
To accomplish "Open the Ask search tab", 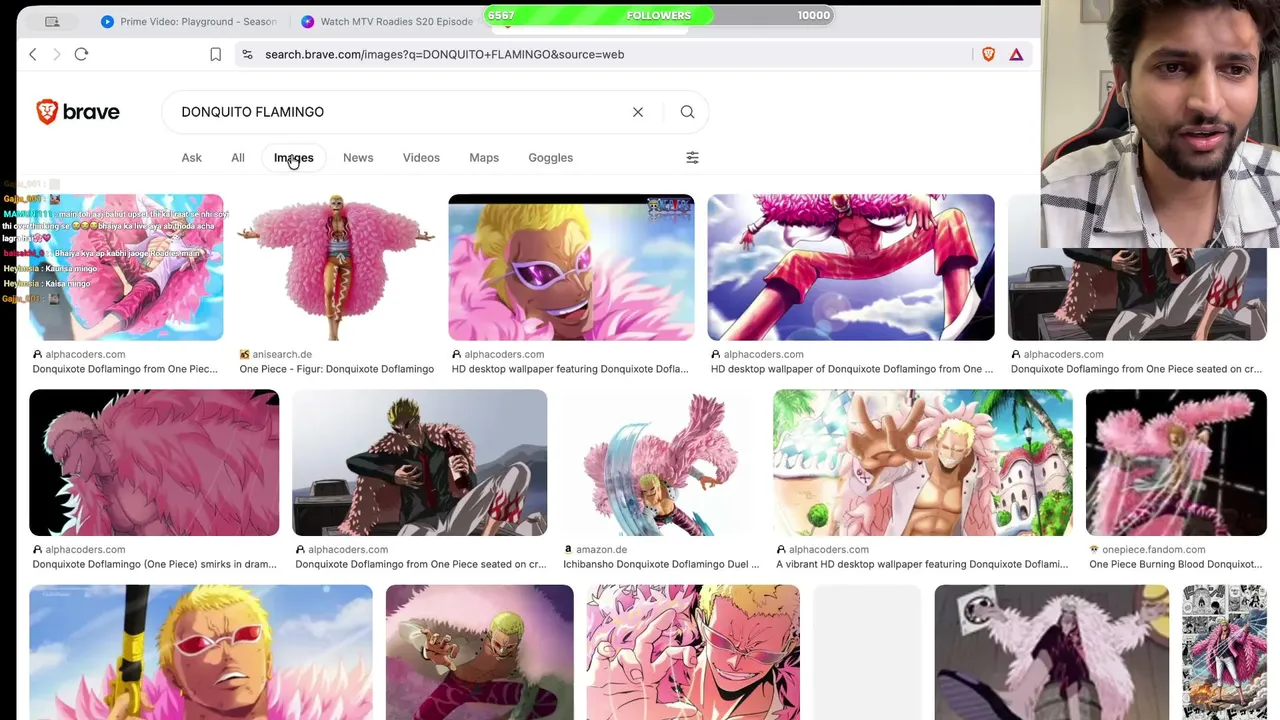I will point(191,157).
